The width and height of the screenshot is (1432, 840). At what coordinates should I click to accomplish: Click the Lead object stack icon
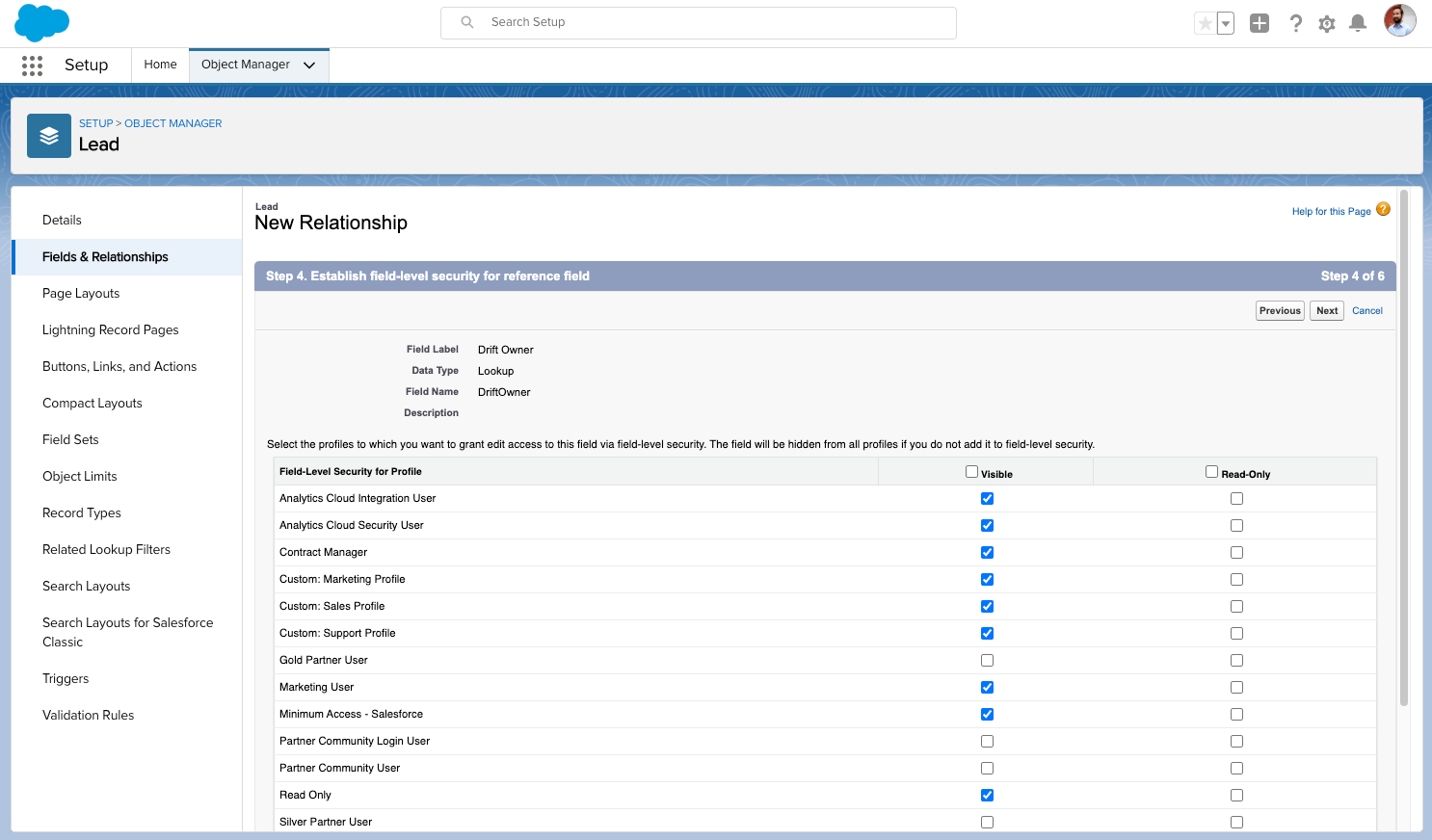coord(49,136)
